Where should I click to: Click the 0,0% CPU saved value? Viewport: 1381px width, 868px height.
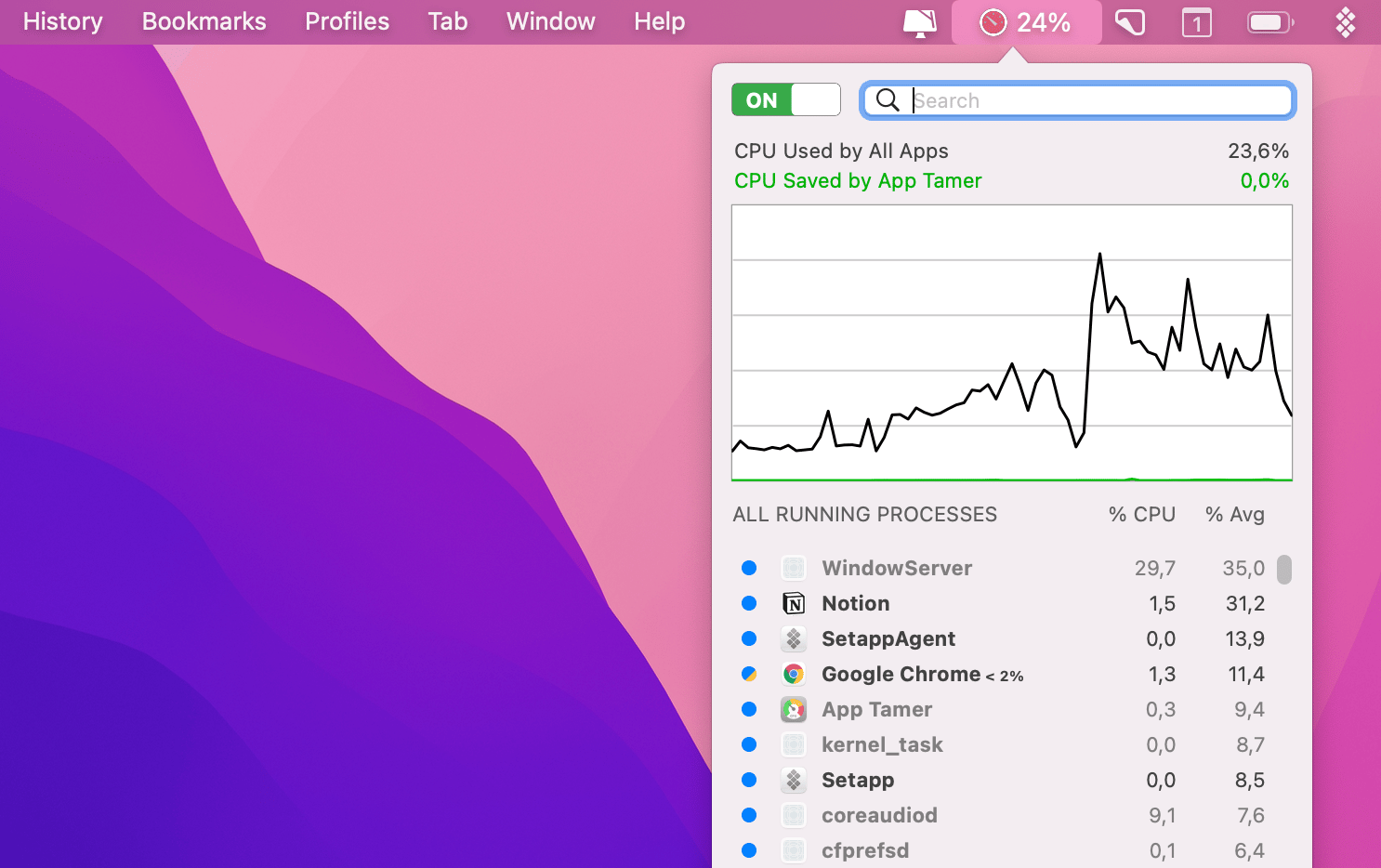point(1265,180)
